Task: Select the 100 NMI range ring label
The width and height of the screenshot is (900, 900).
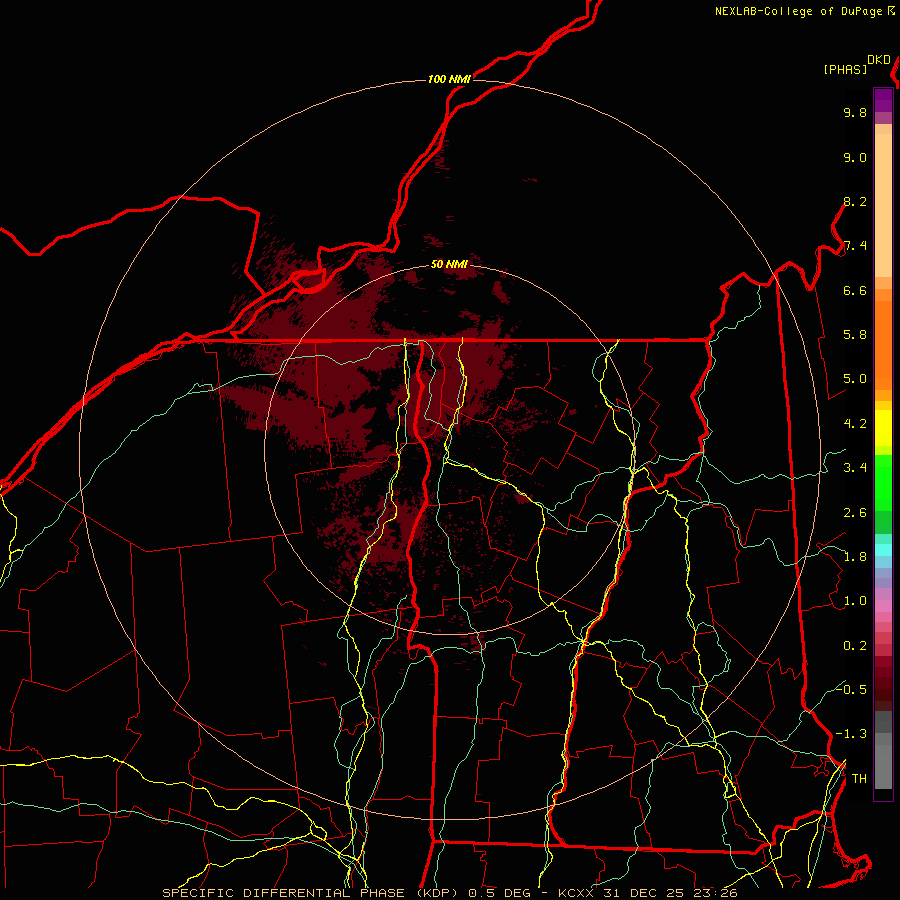Action: pos(449,79)
